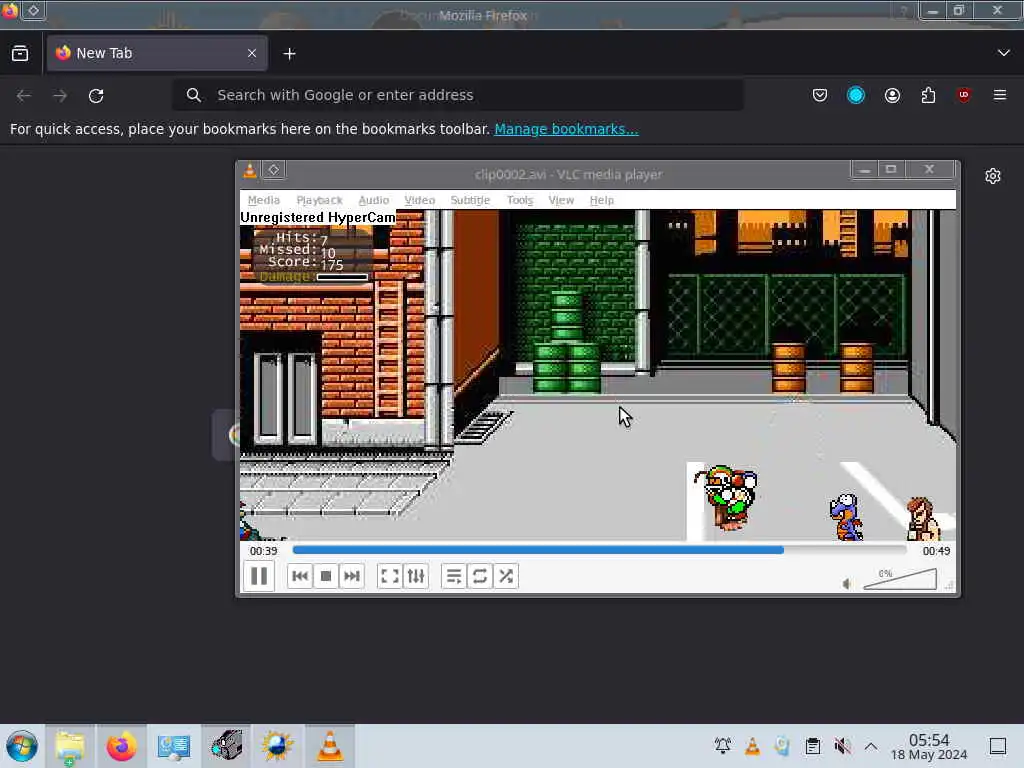Mute the VLC speaker icon
The width and height of the screenshot is (1024, 768).
tap(846, 583)
